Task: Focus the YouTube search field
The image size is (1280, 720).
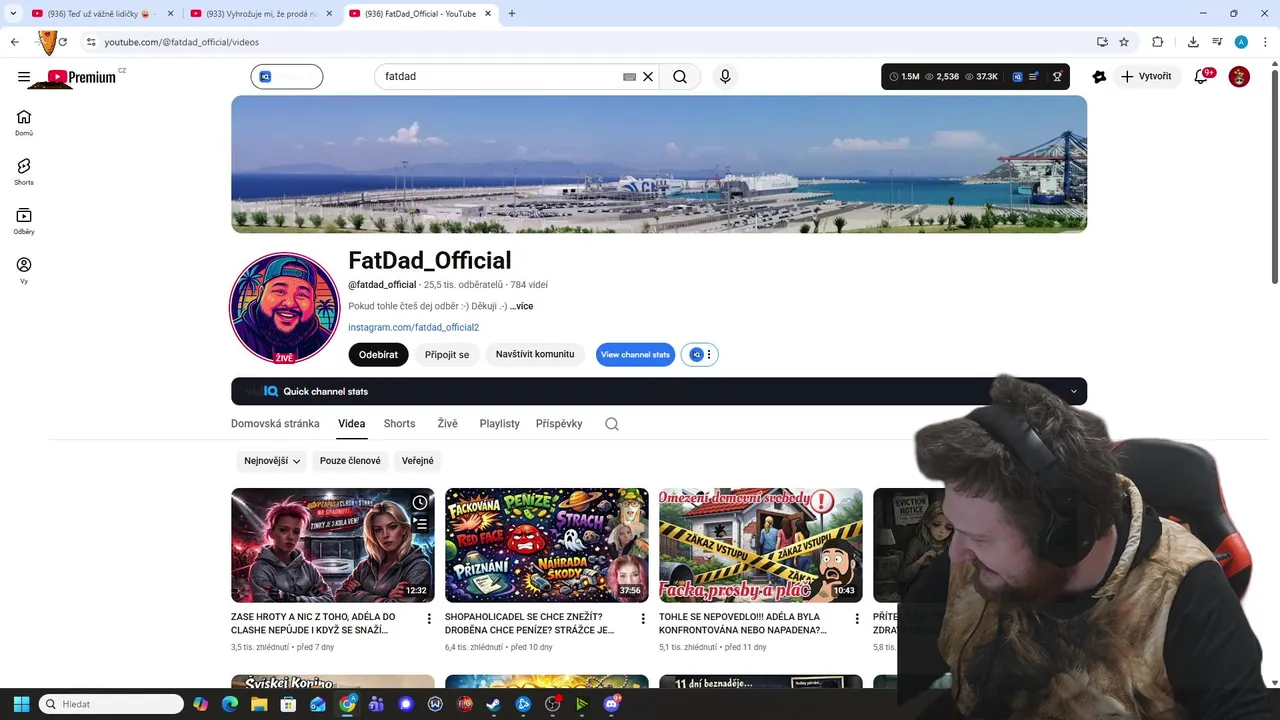Action: [500, 77]
